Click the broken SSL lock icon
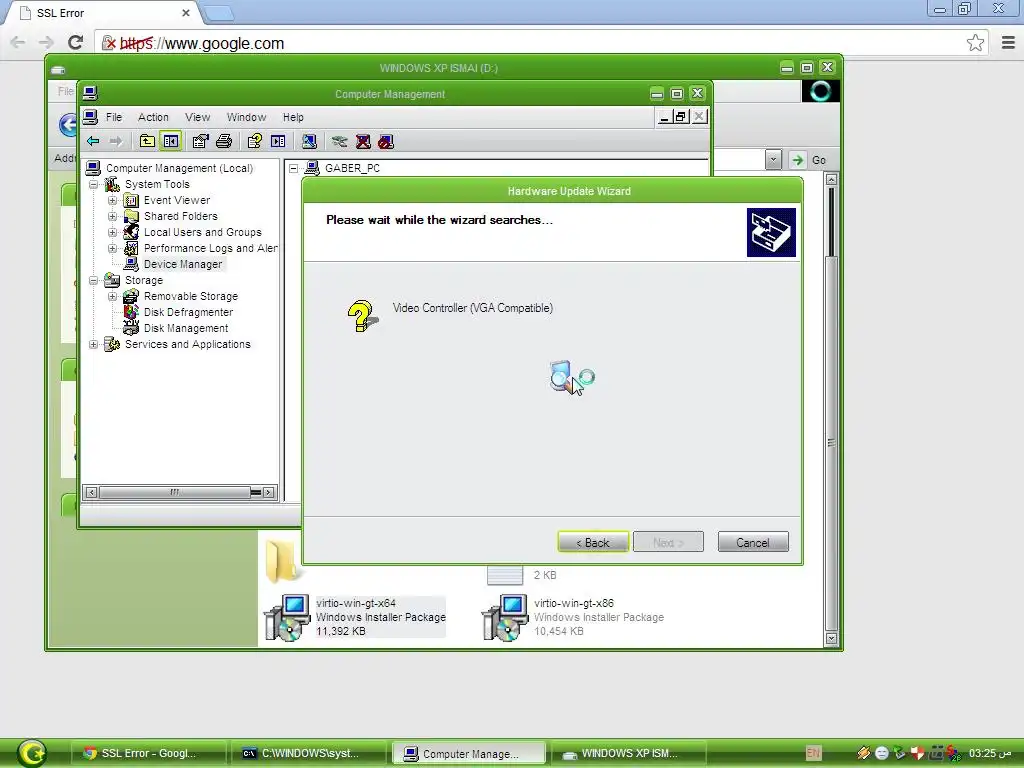1024x768 pixels. [x=109, y=43]
